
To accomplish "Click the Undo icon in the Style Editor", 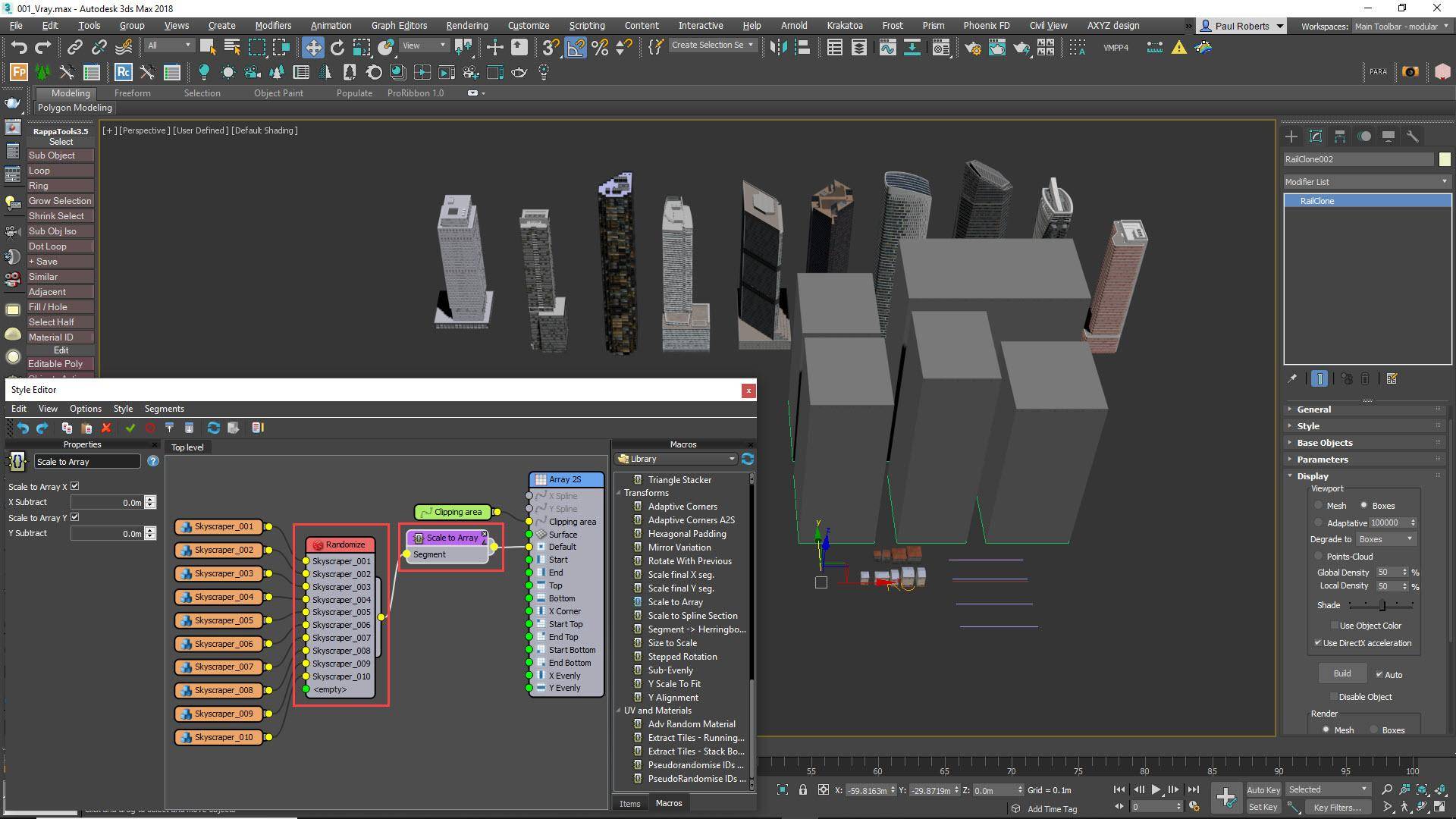I will 23,428.
